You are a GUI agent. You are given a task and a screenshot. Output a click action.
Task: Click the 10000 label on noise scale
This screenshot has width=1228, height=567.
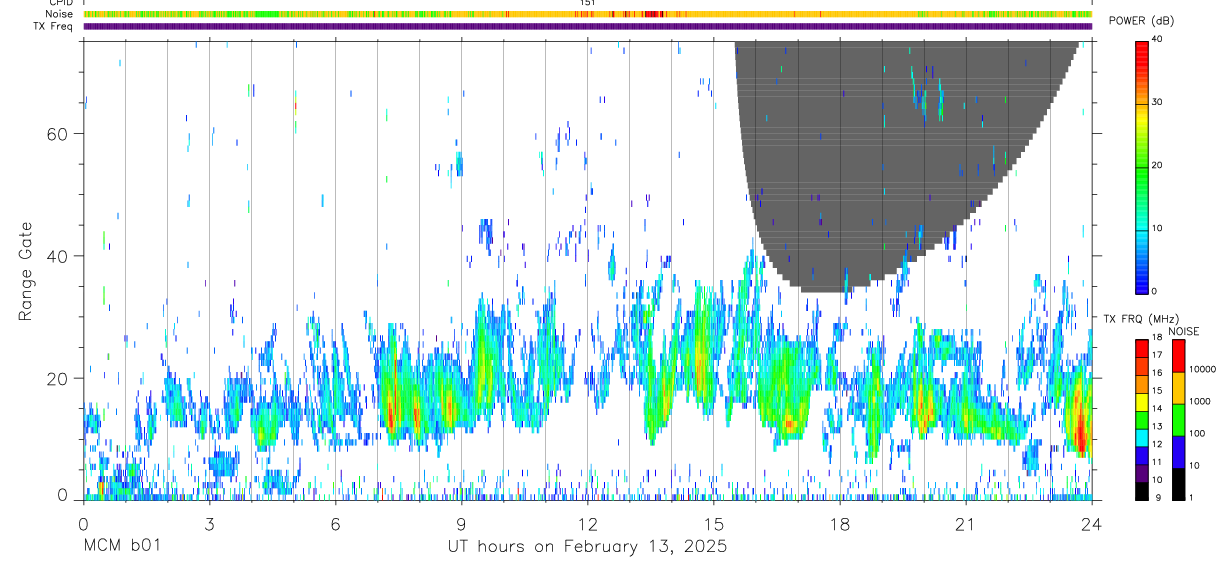1203,370
